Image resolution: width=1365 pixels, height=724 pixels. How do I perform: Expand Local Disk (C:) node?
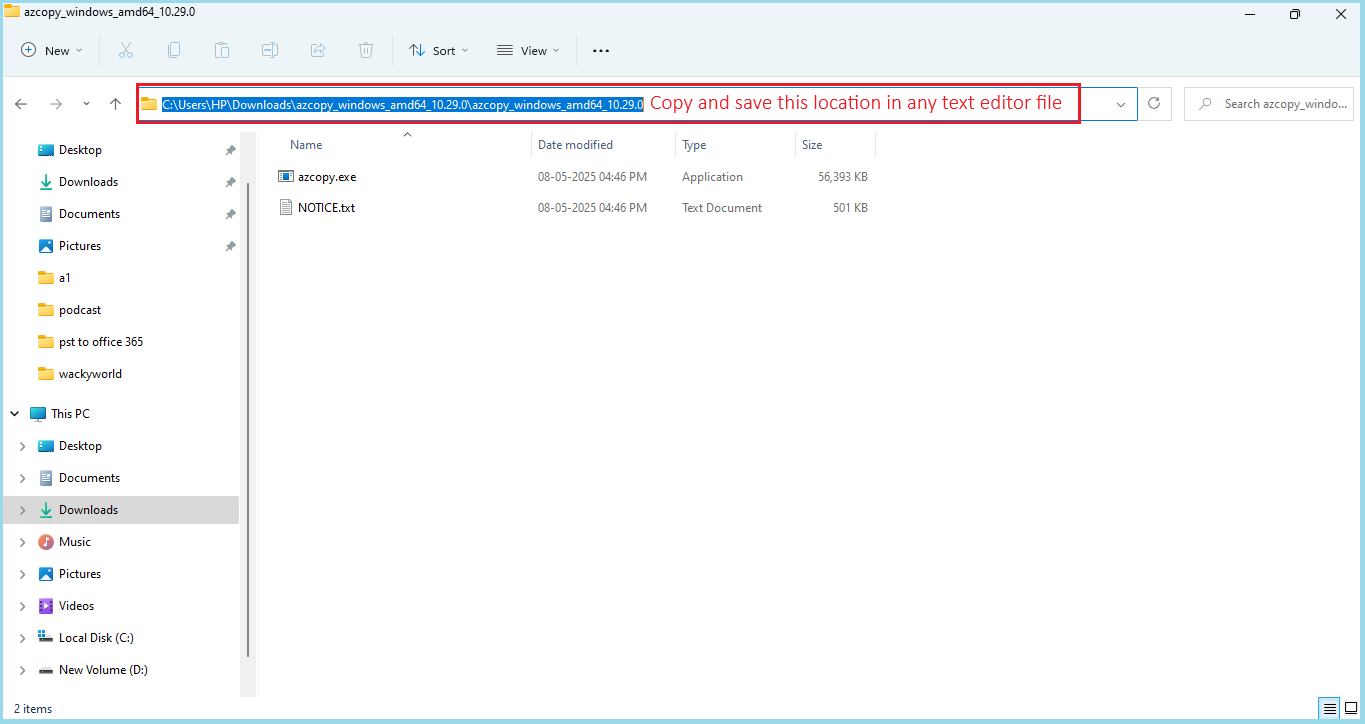click(23, 638)
